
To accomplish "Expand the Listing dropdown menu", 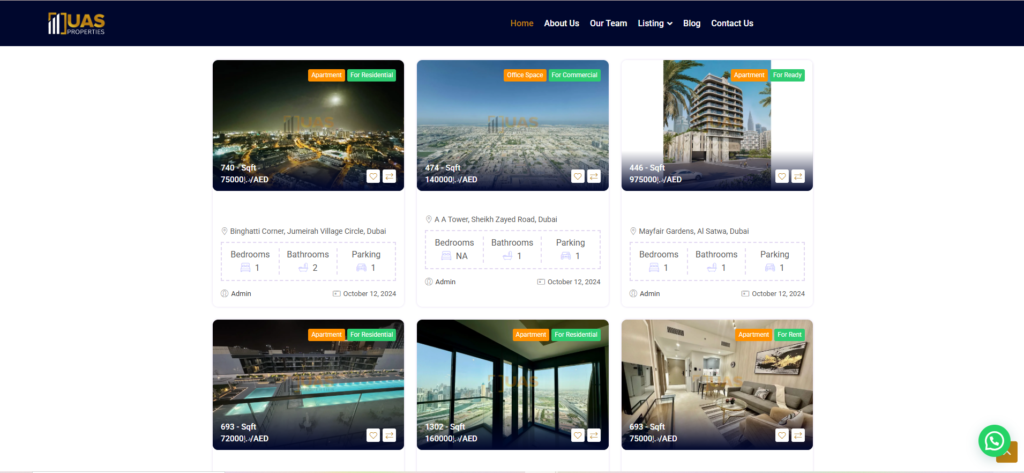I will pyautogui.click(x=655, y=23).
